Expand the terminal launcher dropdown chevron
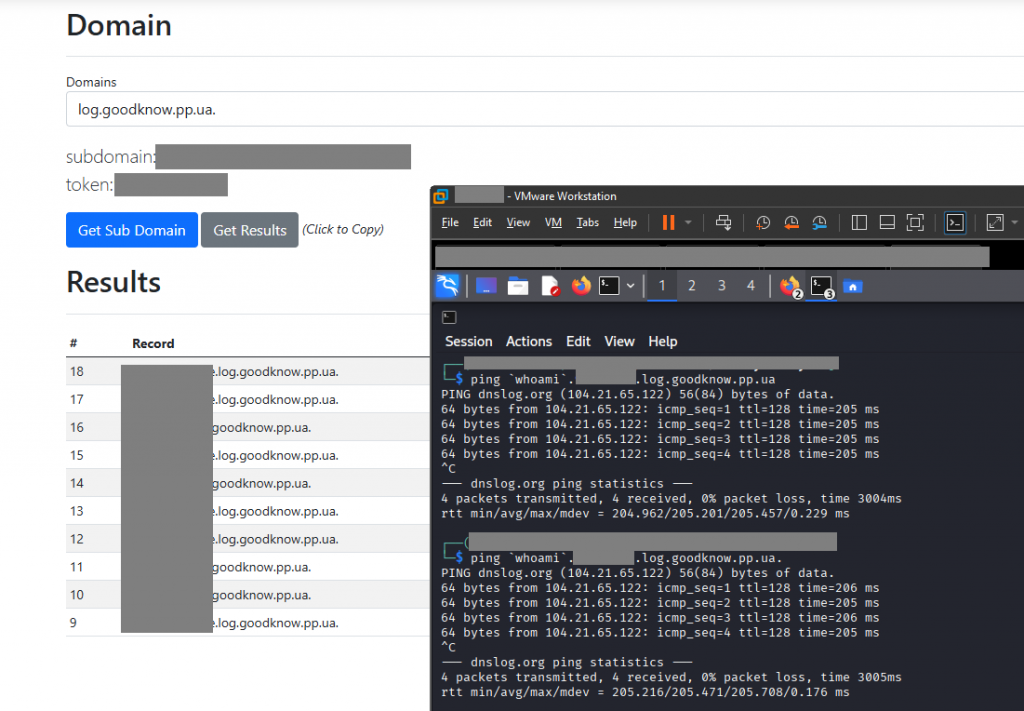This screenshot has width=1024, height=711. point(630,286)
